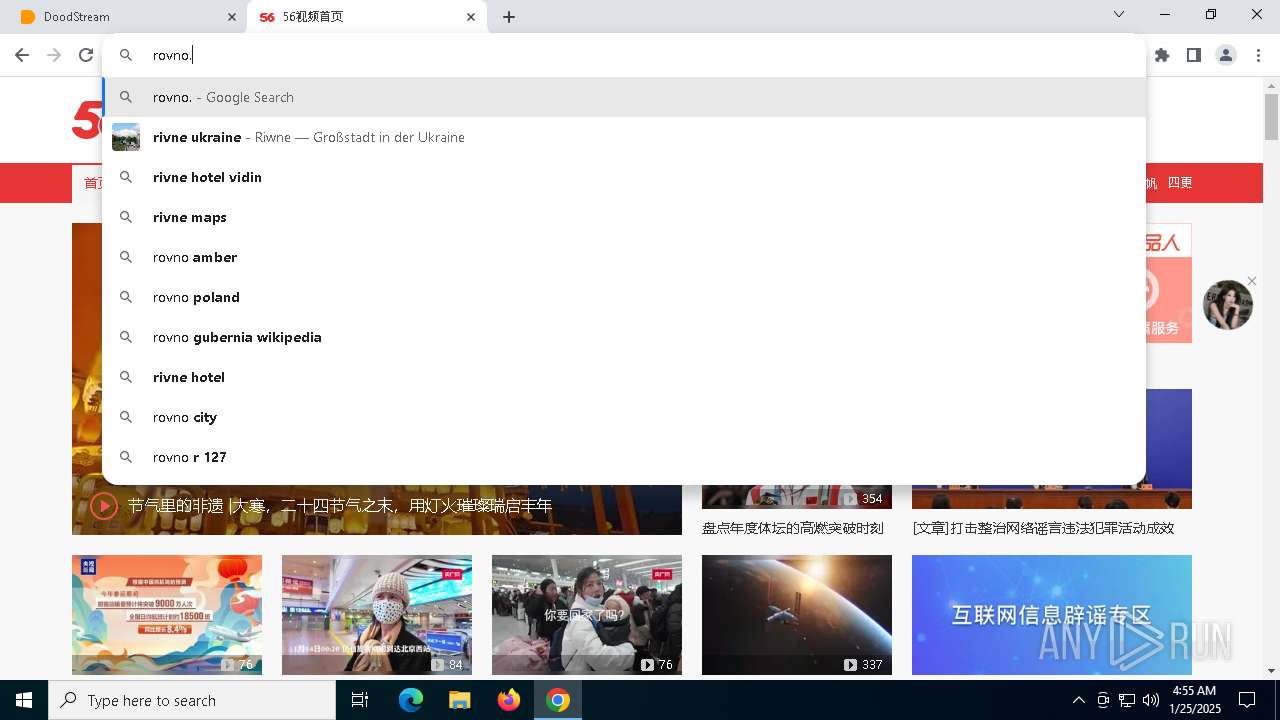This screenshot has height=720, width=1280.
Task: Close the floating avatar widget
Action: click(1252, 281)
